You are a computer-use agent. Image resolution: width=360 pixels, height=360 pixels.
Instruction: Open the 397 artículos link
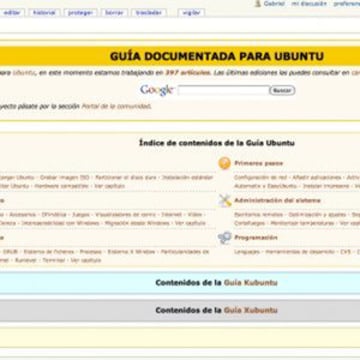[x=187, y=73]
